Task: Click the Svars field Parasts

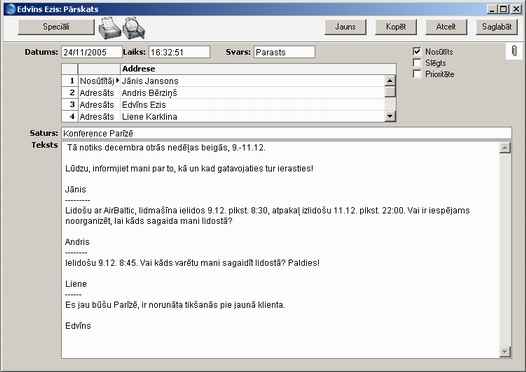Action: click(x=284, y=52)
